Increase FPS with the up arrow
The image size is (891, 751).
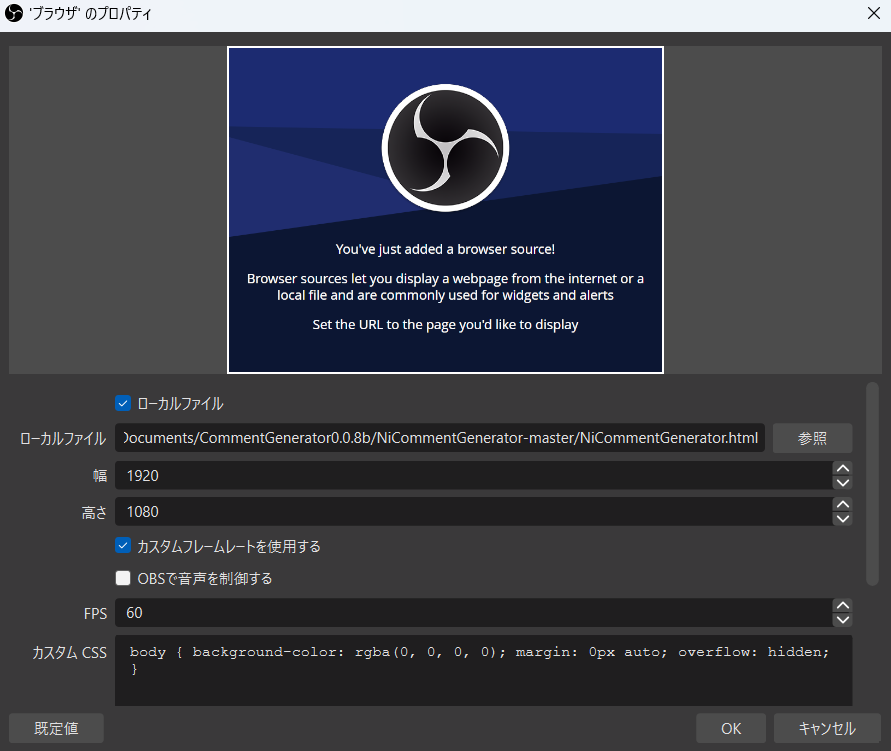843,606
